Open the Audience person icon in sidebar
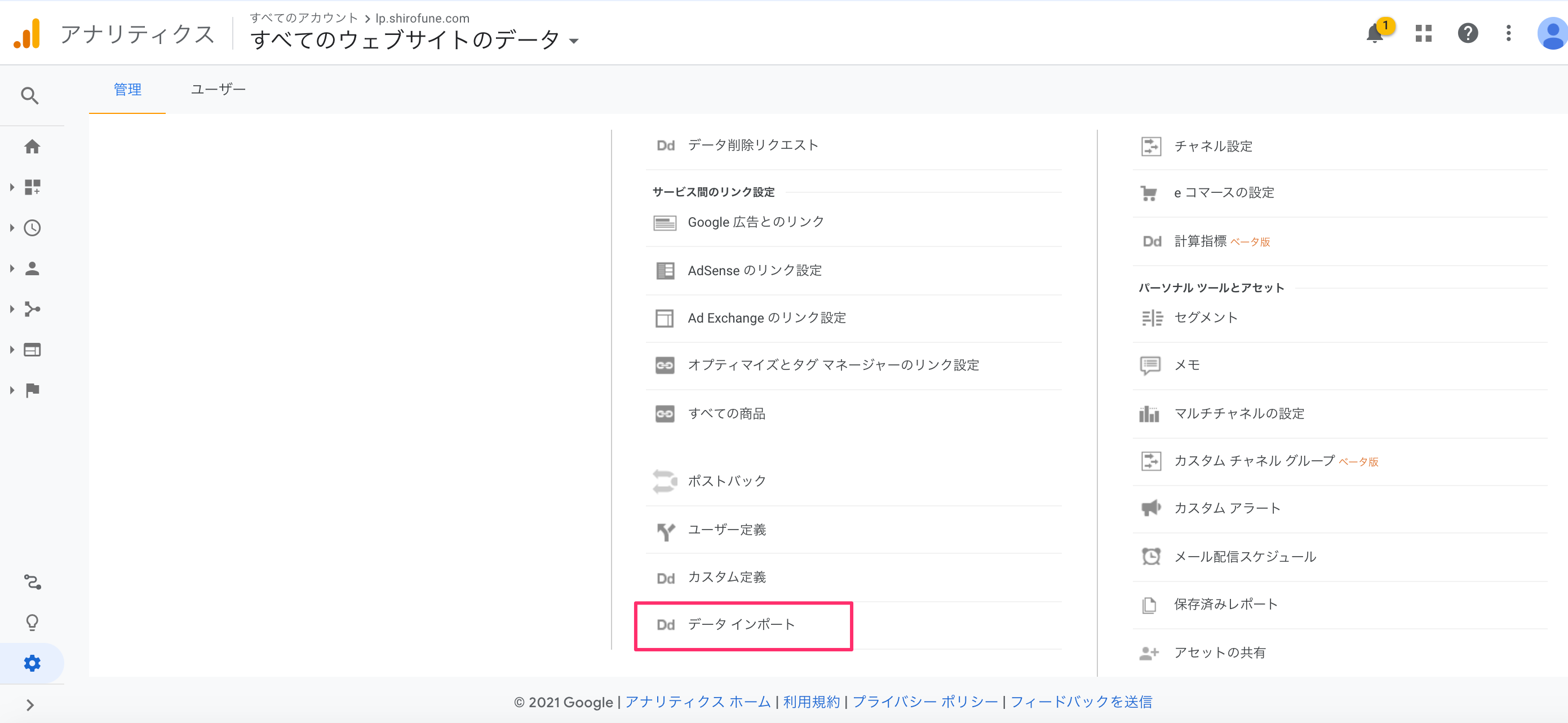 tap(32, 268)
